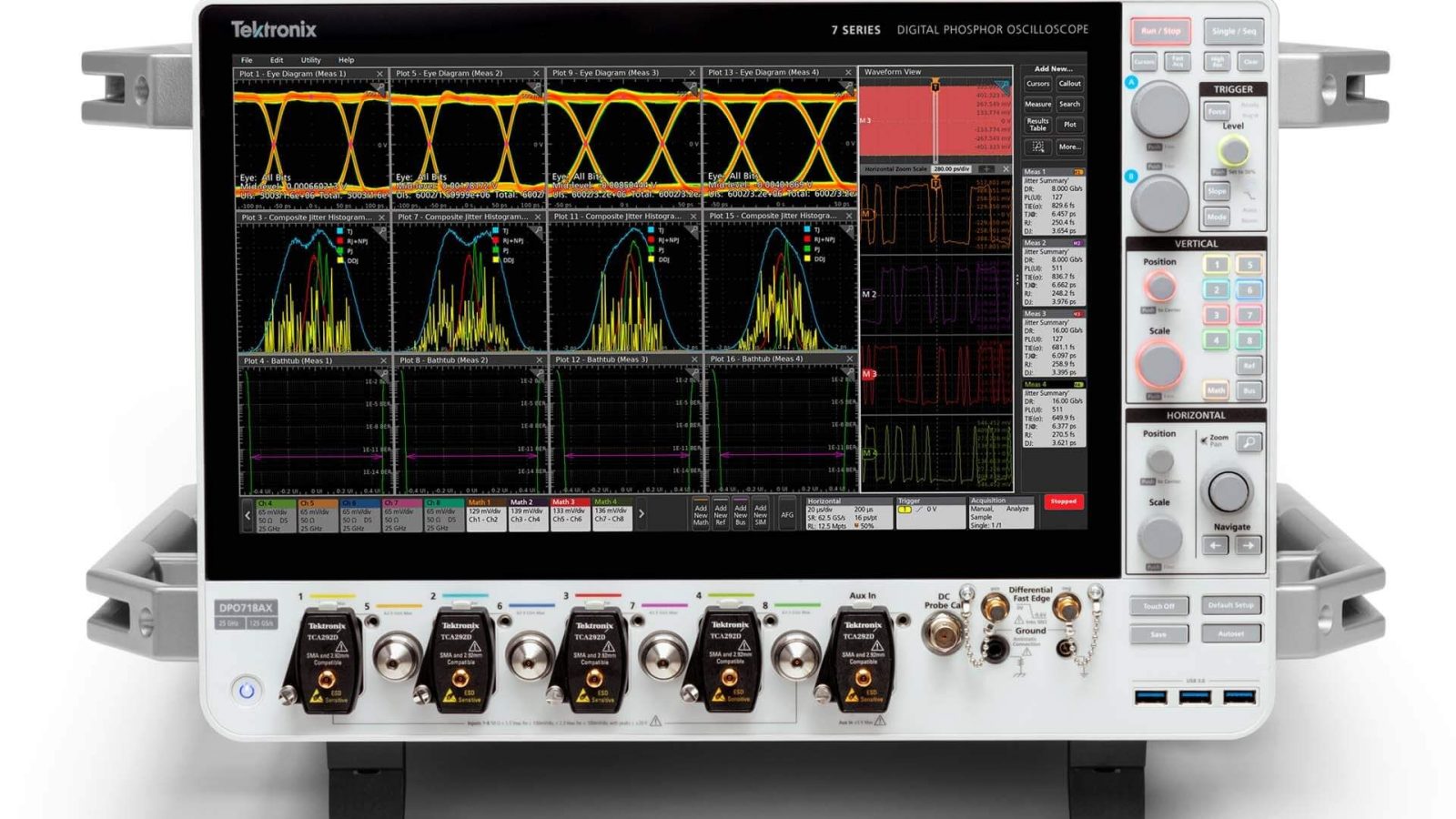The width and height of the screenshot is (1456, 819).
Task: Close Plot 9 Eye Diagram (Meas 3)
Action: click(x=693, y=73)
